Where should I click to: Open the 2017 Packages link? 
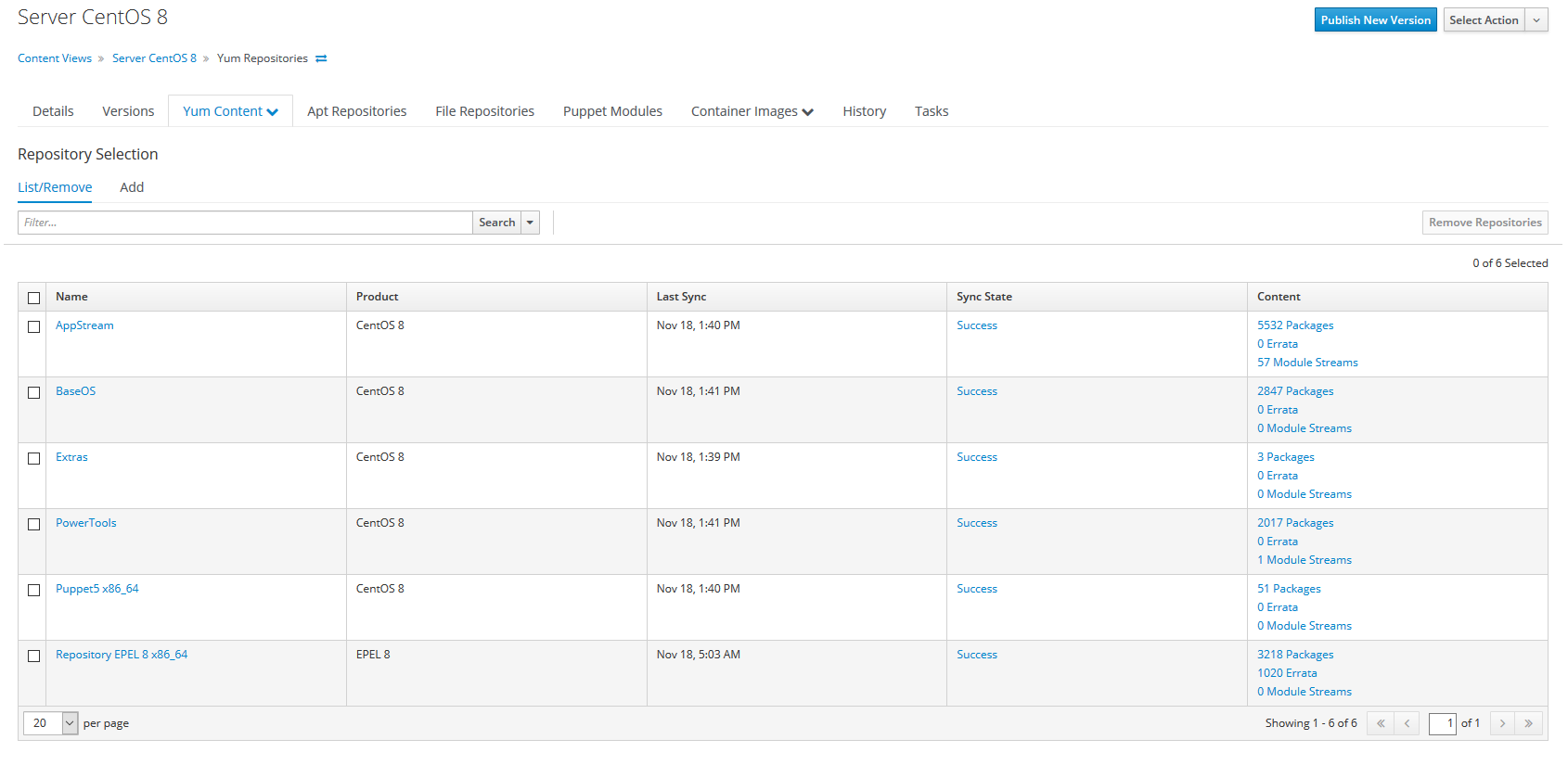[1295, 523]
